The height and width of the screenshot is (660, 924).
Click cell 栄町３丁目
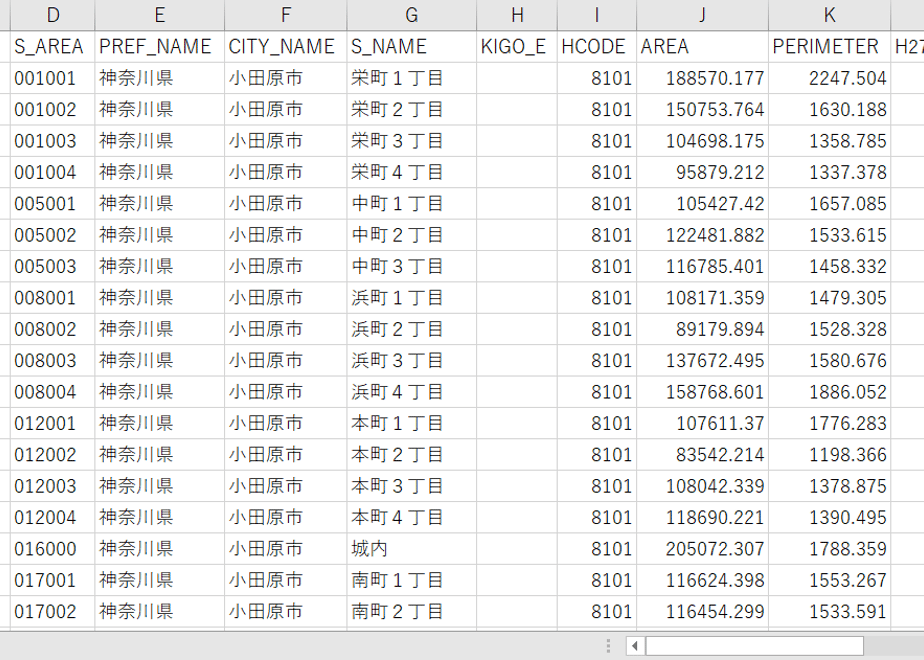tap(411, 141)
